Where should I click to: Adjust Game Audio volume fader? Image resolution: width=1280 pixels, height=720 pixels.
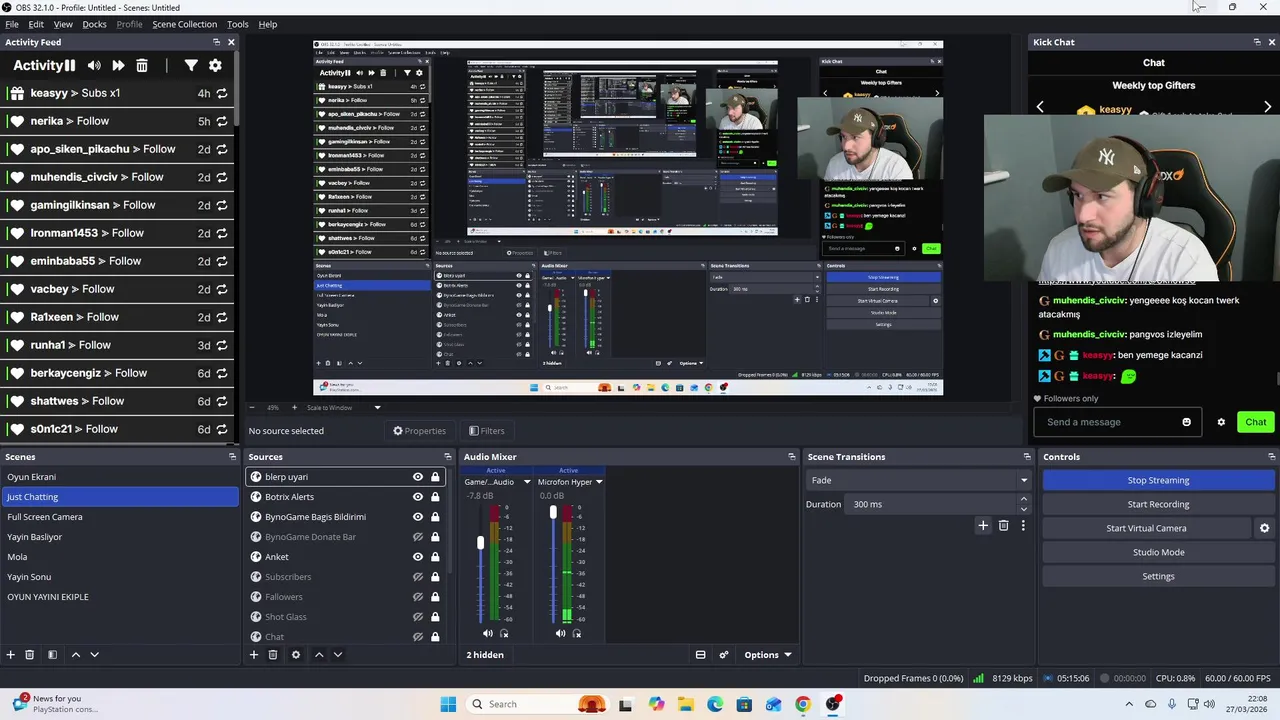click(480, 542)
